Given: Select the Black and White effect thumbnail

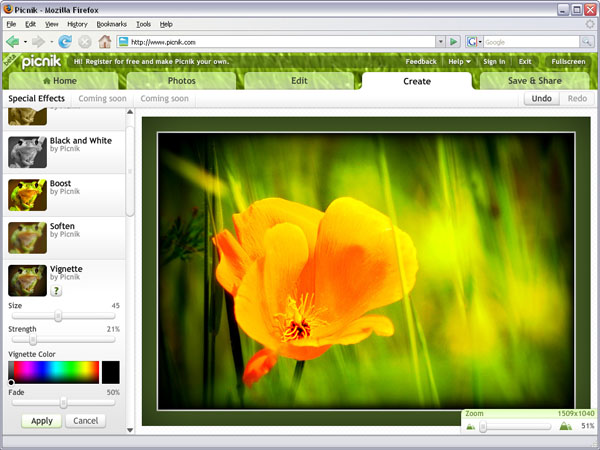Looking at the screenshot, I should pyautogui.click(x=28, y=152).
